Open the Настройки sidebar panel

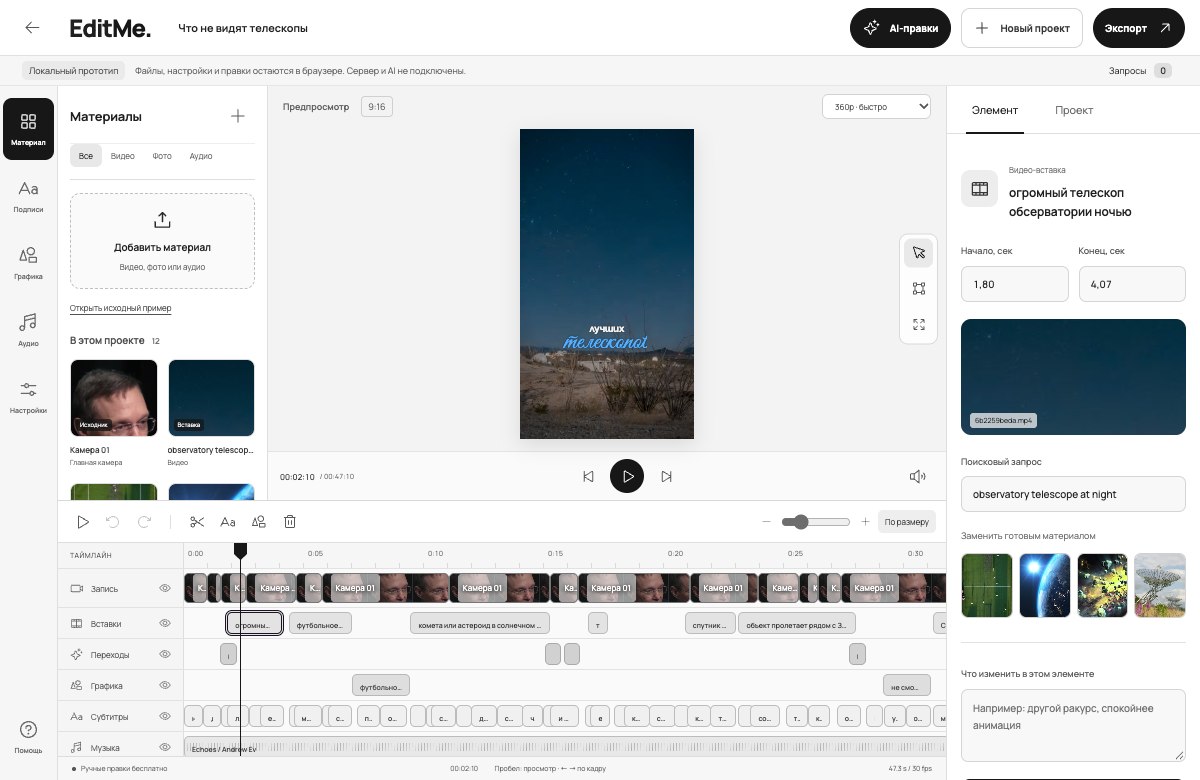(28, 397)
